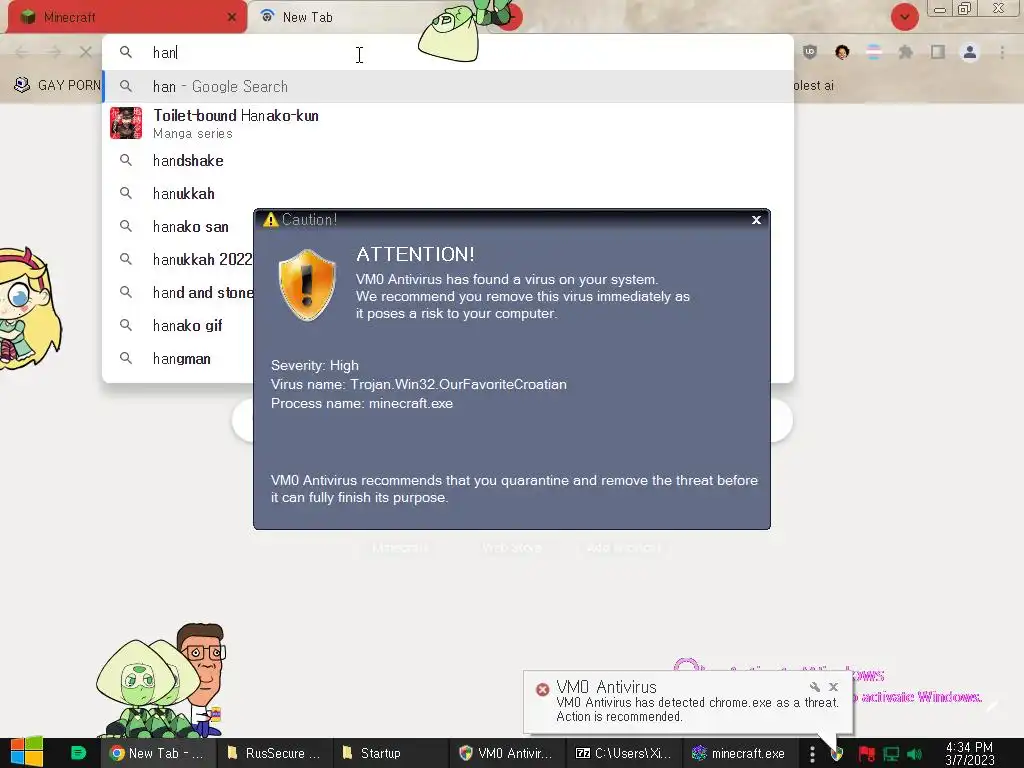Click the orange shield alert icon
The image size is (1024, 768).
point(307,285)
